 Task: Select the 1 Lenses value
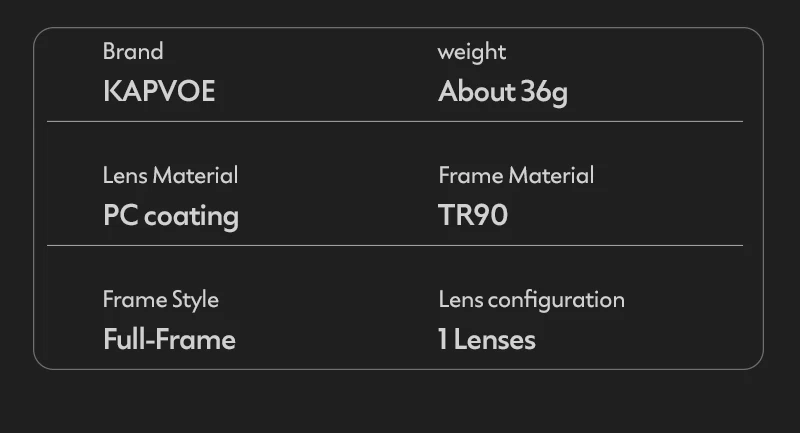[487, 340]
